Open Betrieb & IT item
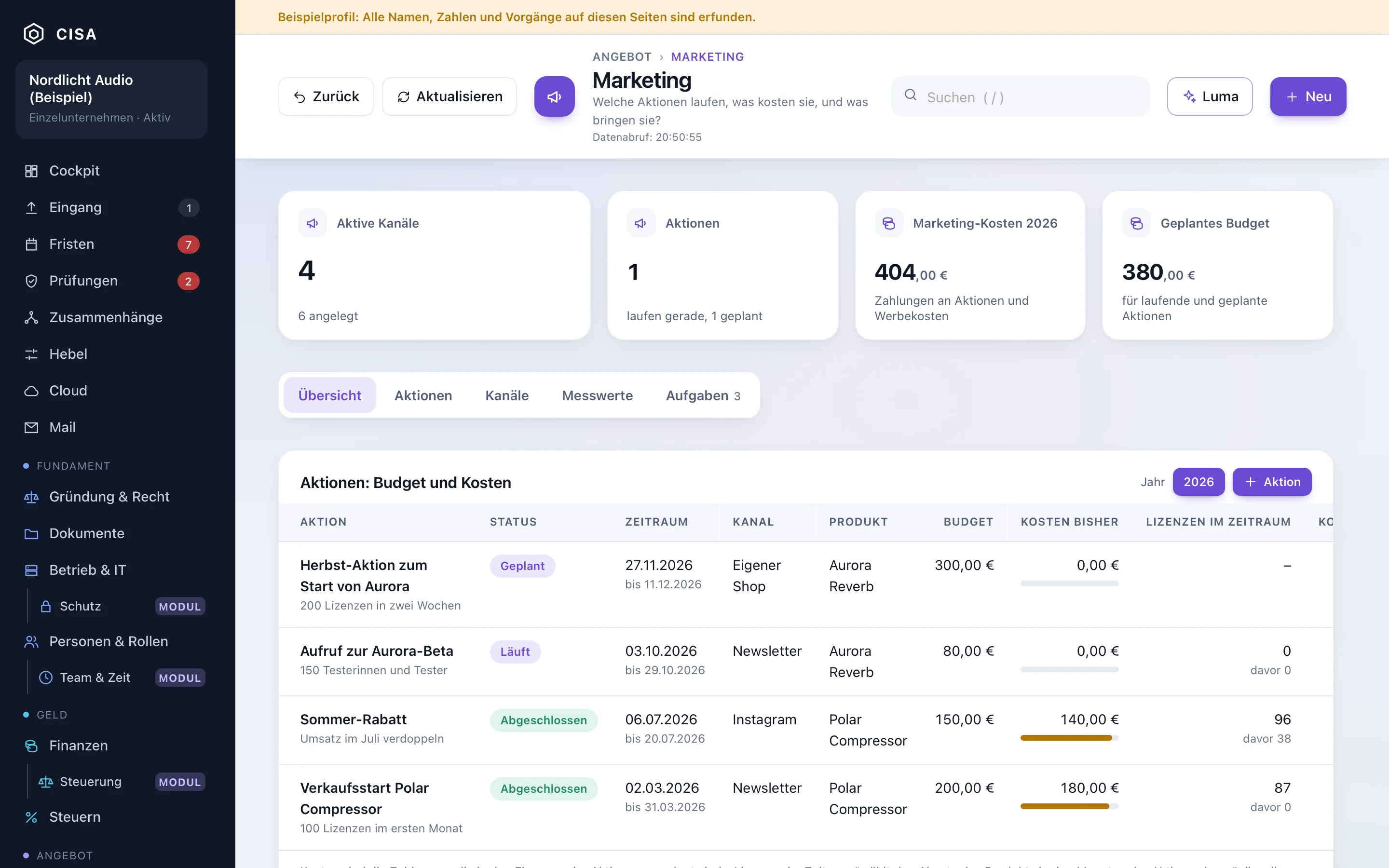 pyautogui.click(x=111, y=570)
